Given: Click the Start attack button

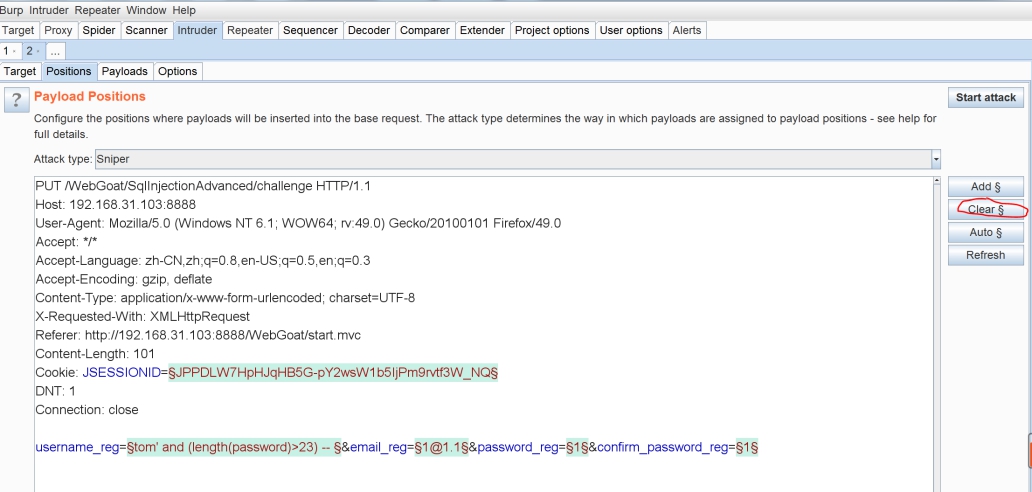Looking at the screenshot, I should [985, 97].
